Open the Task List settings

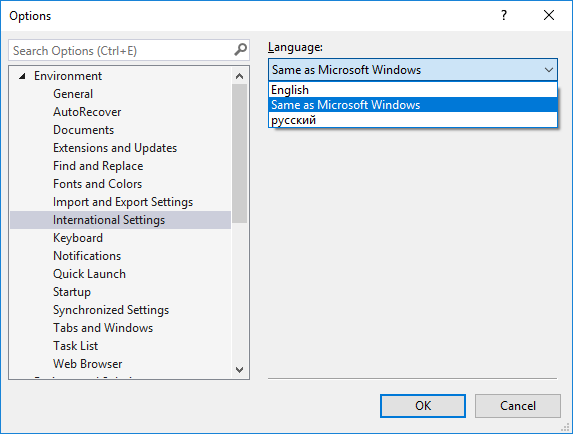(75, 346)
